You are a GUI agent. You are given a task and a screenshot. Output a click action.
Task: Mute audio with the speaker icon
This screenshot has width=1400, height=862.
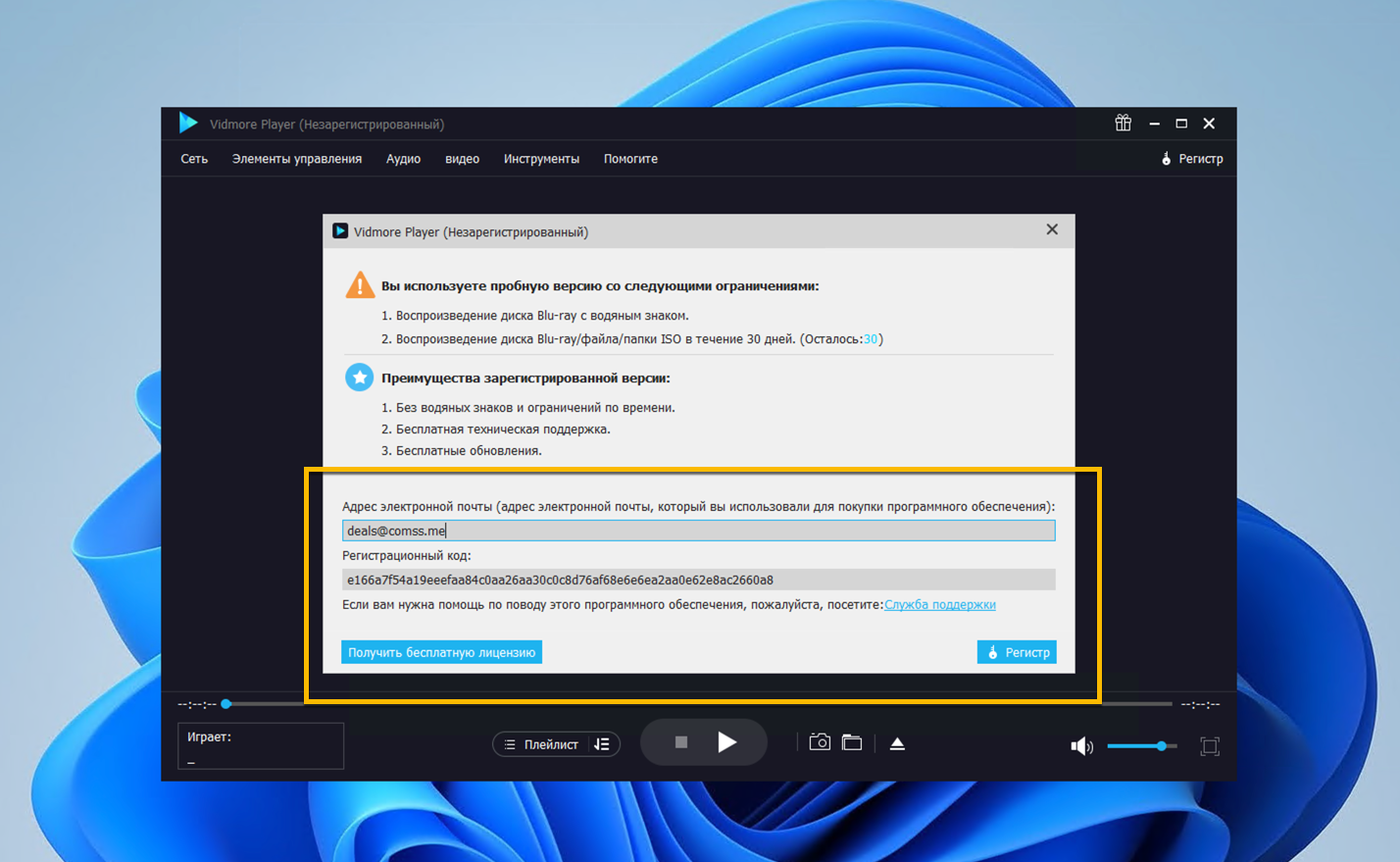tap(1081, 746)
